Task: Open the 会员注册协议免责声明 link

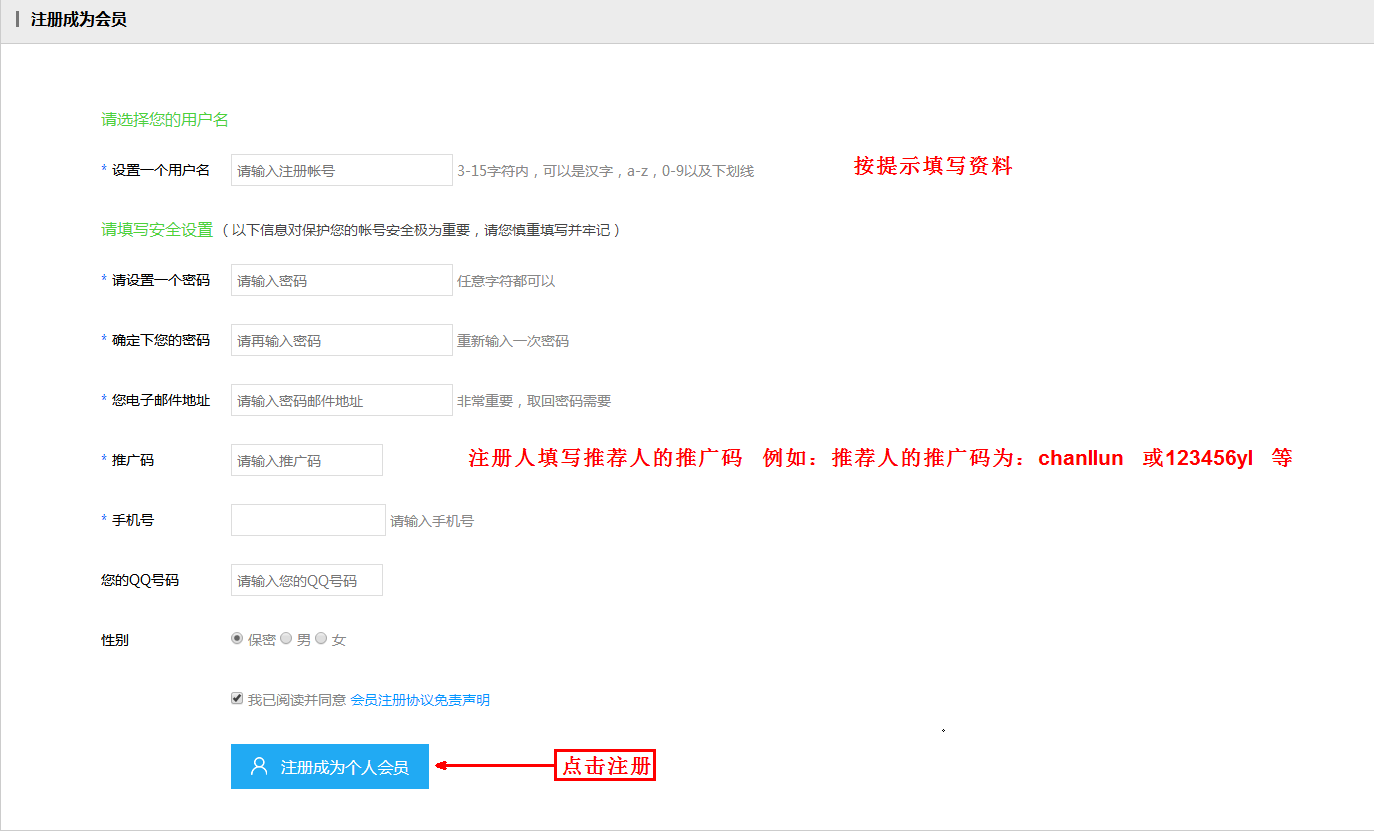Action: [420, 700]
